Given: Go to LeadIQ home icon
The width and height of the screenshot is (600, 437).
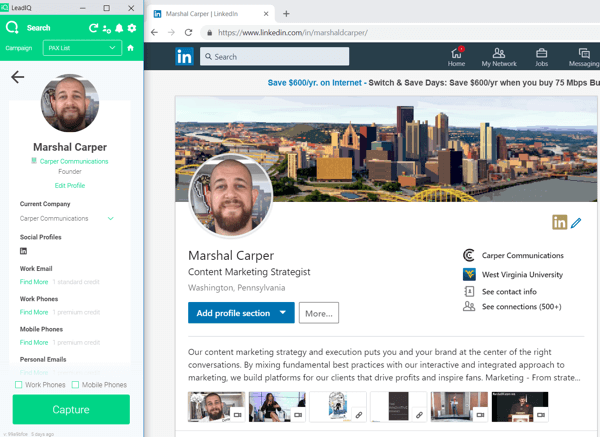Looking at the screenshot, I should [x=130, y=48].
